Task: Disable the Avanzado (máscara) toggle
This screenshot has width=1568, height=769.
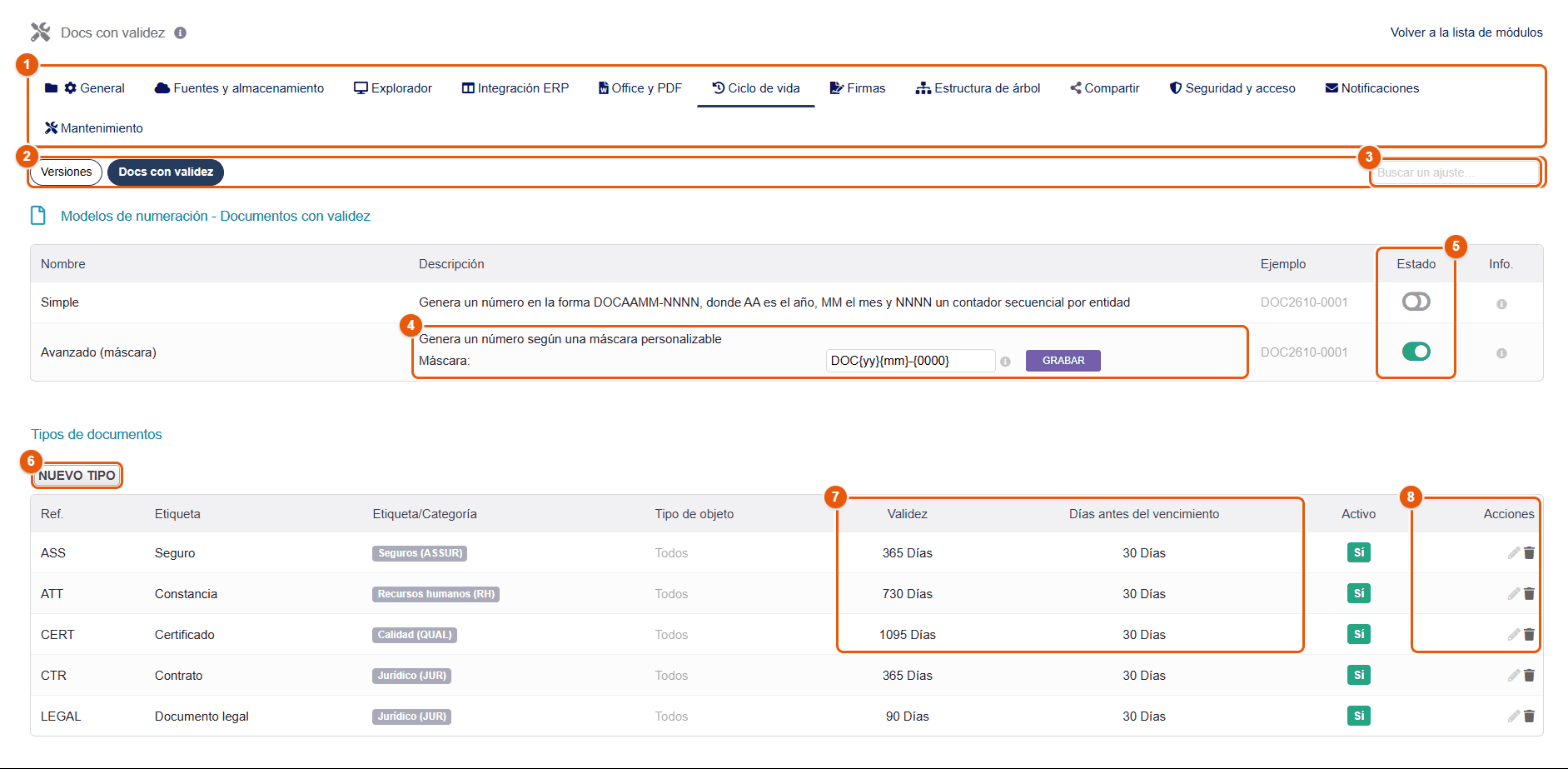Action: click(x=1416, y=351)
